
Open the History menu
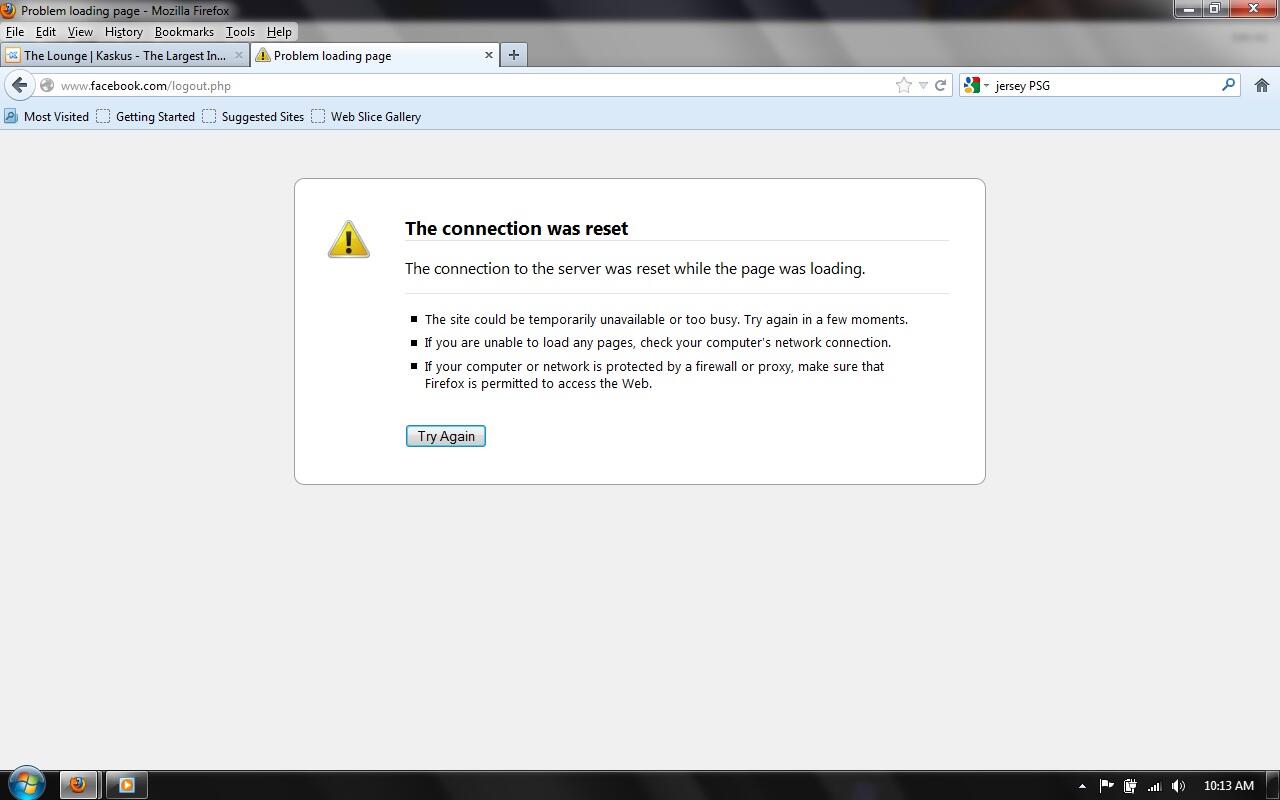coord(124,32)
